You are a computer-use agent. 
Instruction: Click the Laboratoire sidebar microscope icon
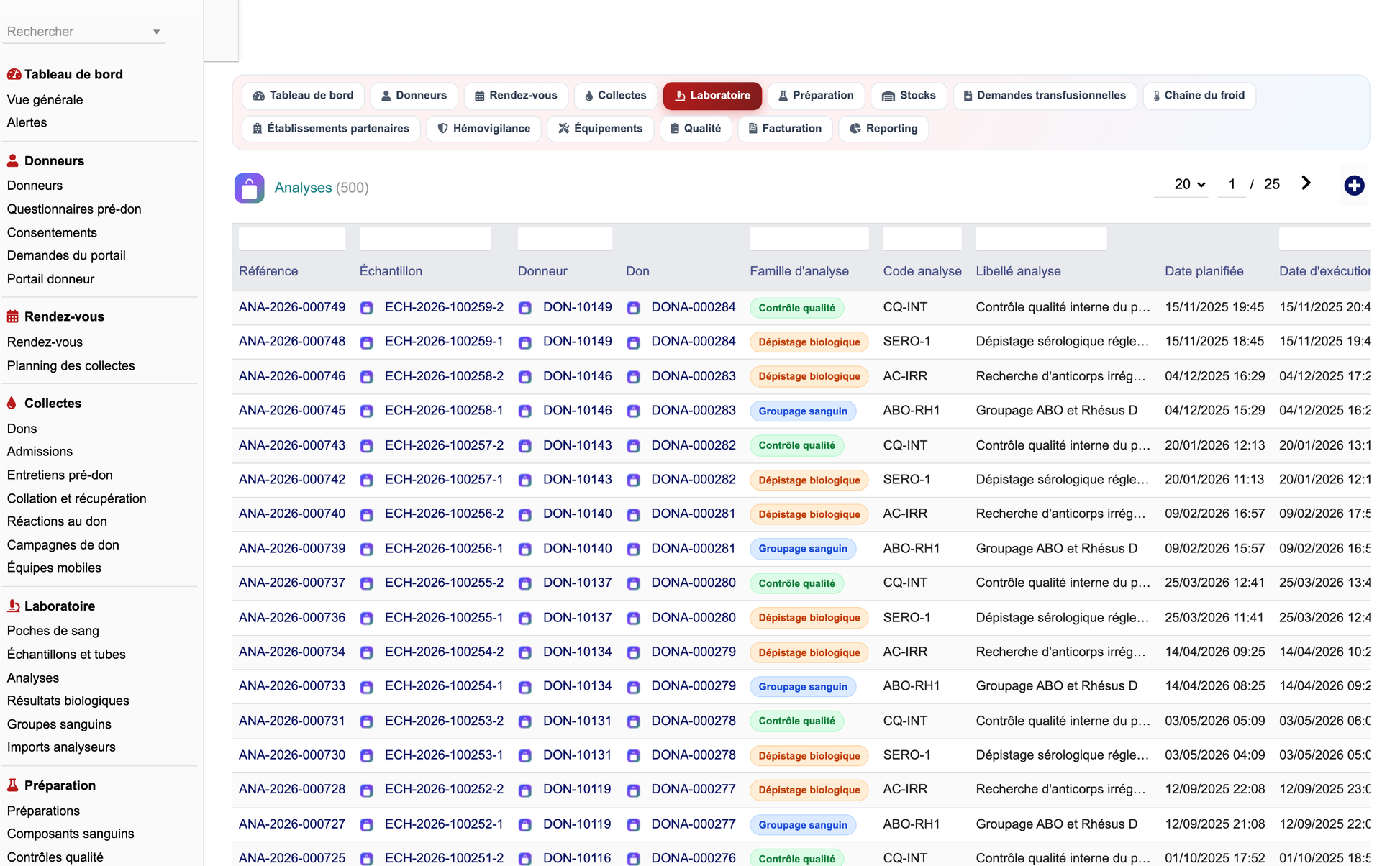tap(13, 606)
